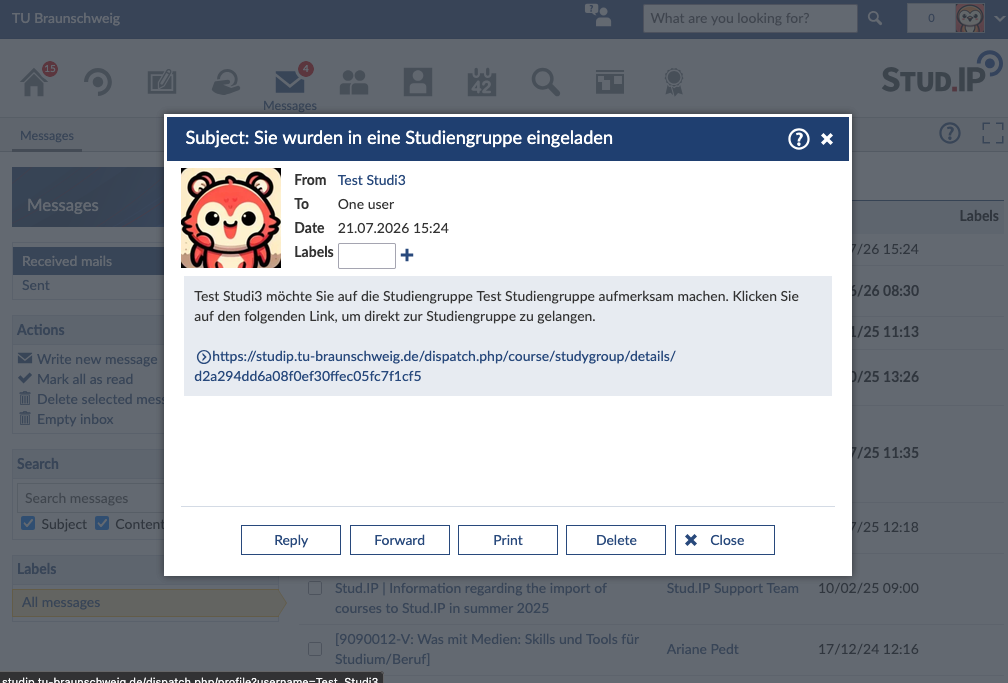
Task: Click the Close button in dialog
Action: point(724,540)
